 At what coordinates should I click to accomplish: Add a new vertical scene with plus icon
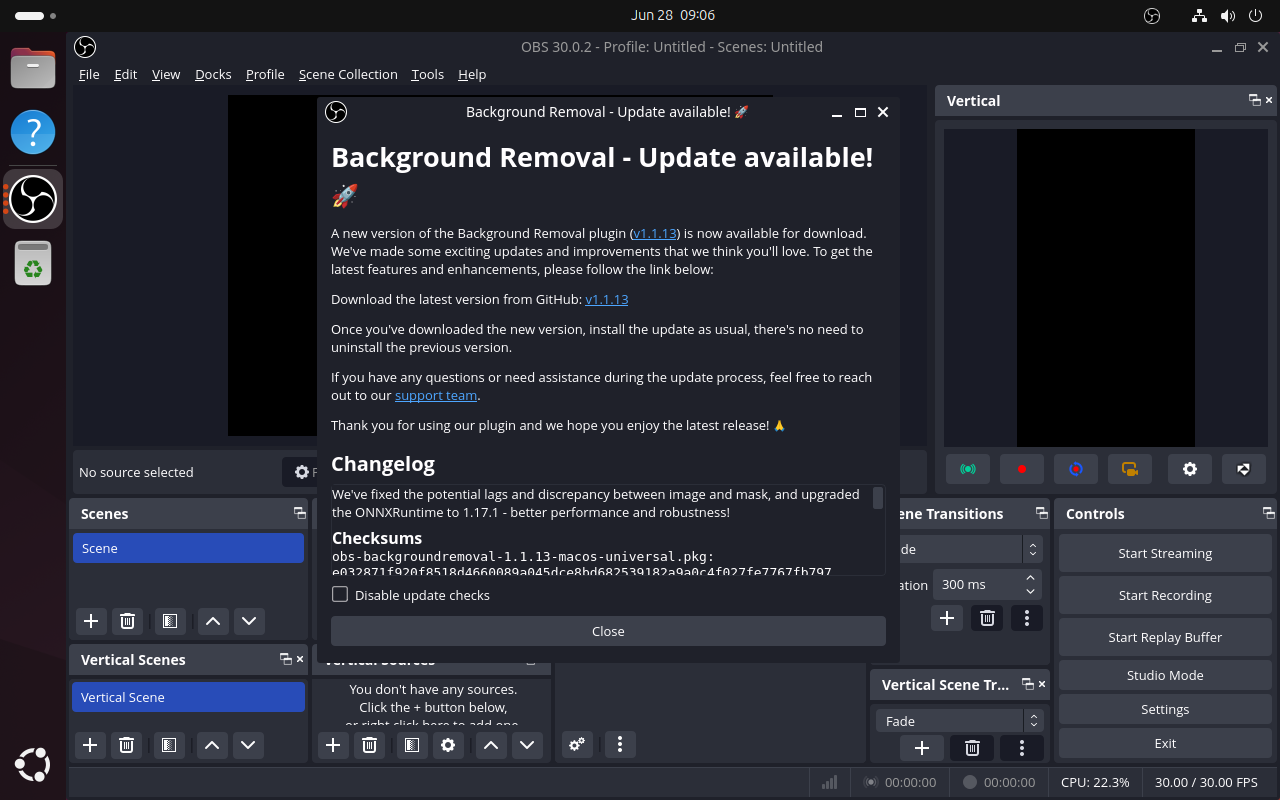pyautogui.click(x=90, y=745)
